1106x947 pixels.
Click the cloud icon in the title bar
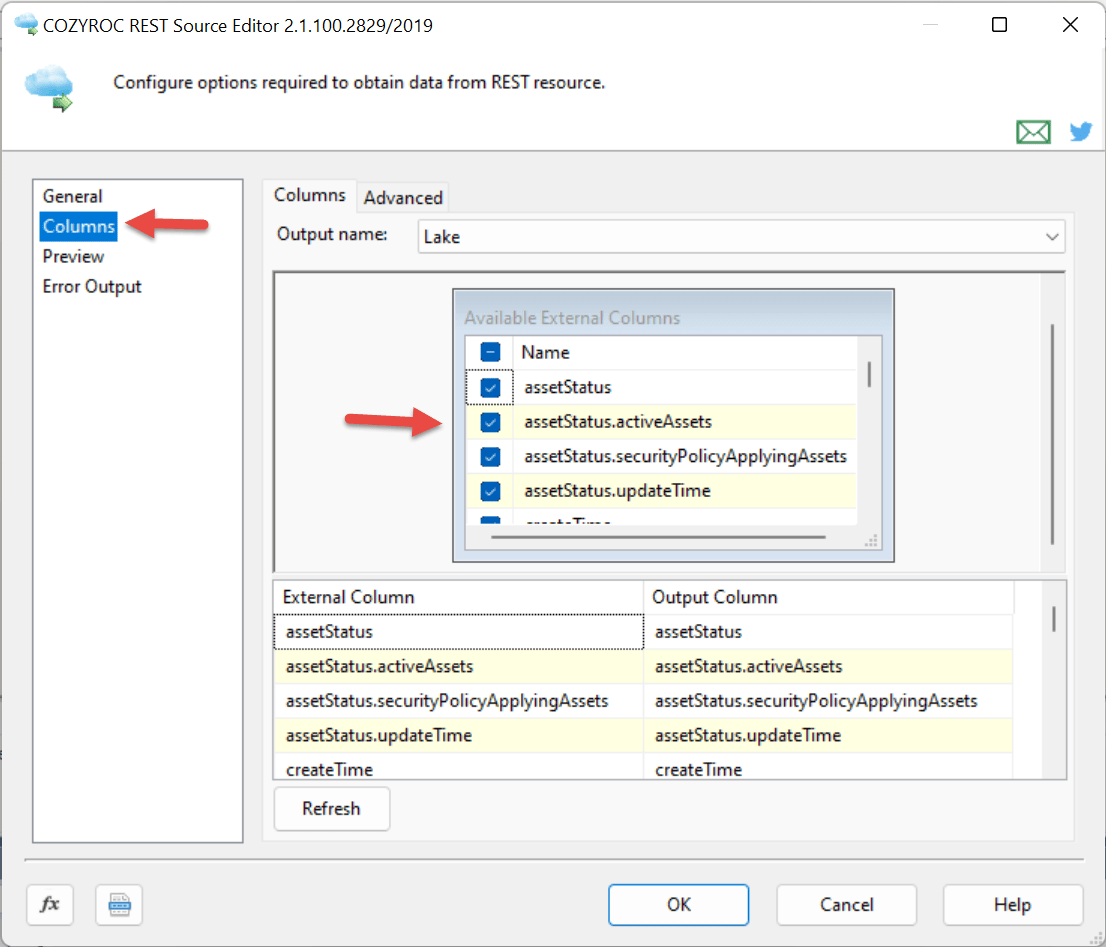pos(26,25)
